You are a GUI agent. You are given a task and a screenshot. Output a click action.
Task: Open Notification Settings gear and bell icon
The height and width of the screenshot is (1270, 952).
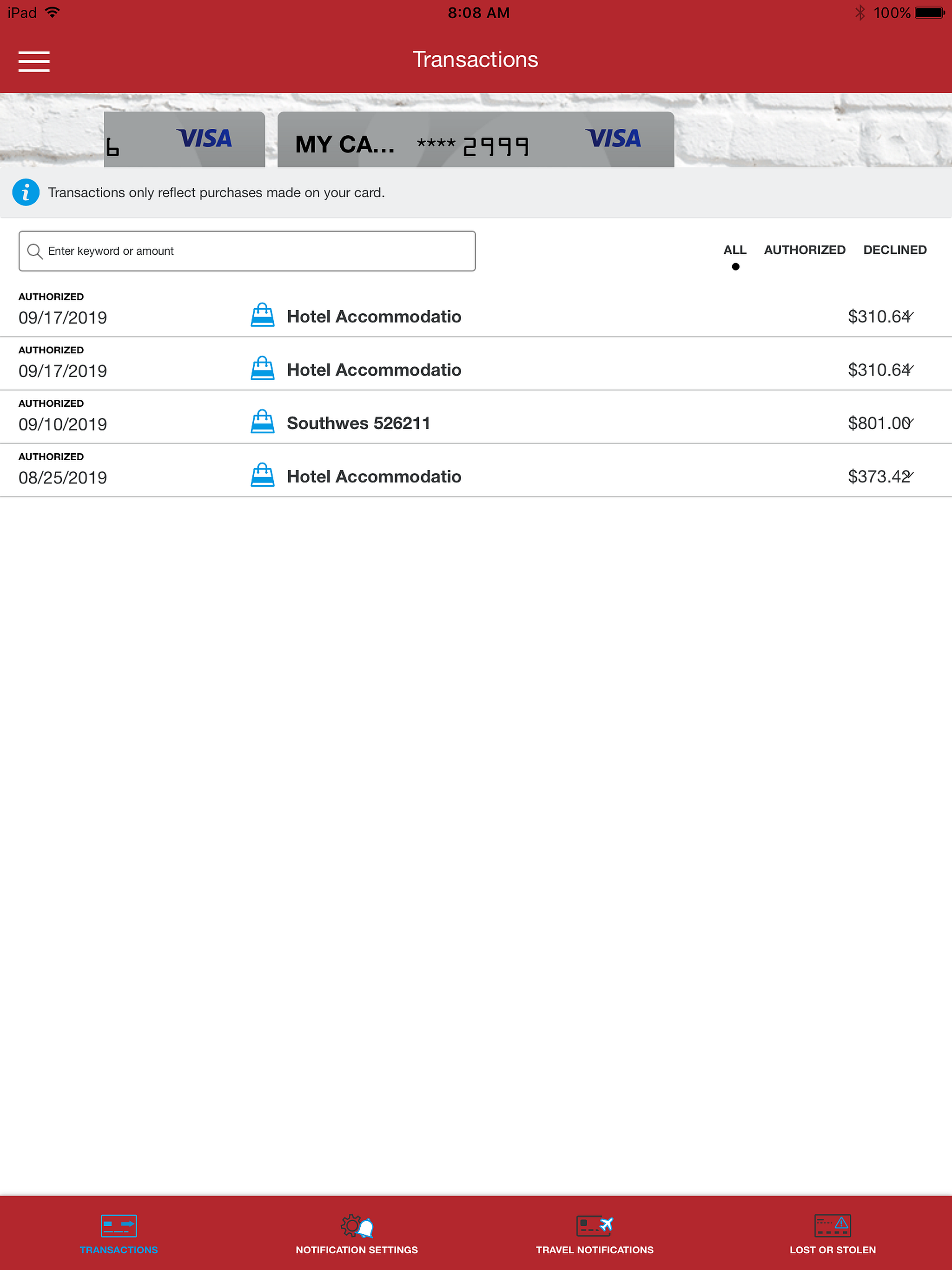tap(357, 1225)
